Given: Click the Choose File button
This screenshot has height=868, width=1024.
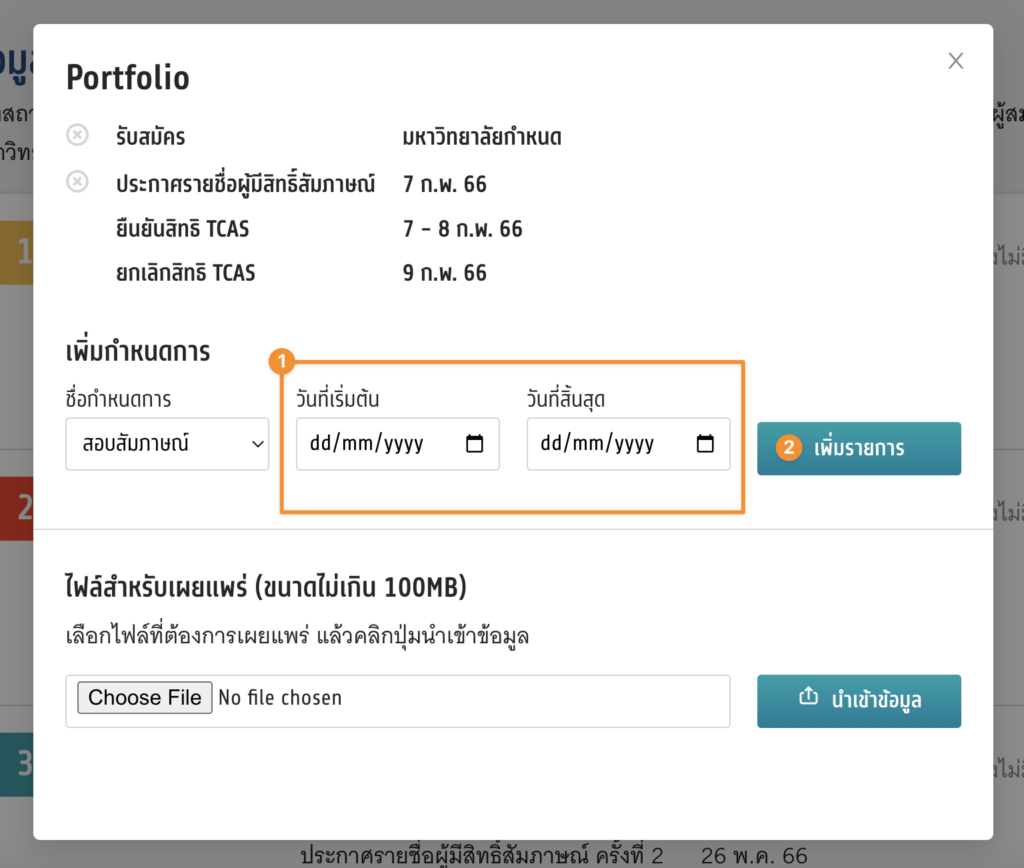Looking at the screenshot, I should pos(145,698).
